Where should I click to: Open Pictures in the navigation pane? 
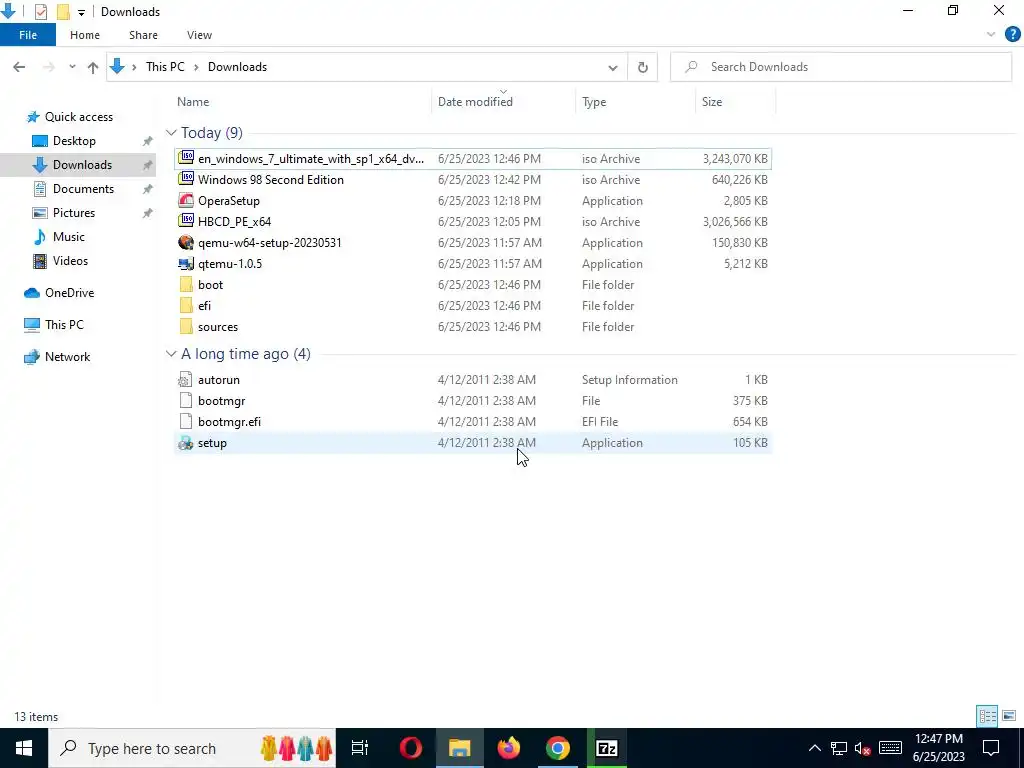pyautogui.click(x=74, y=213)
